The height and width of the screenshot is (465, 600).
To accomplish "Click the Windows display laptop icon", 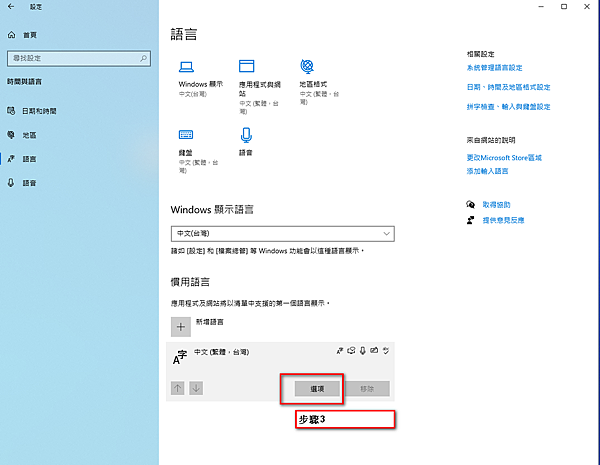I will point(186,67).
